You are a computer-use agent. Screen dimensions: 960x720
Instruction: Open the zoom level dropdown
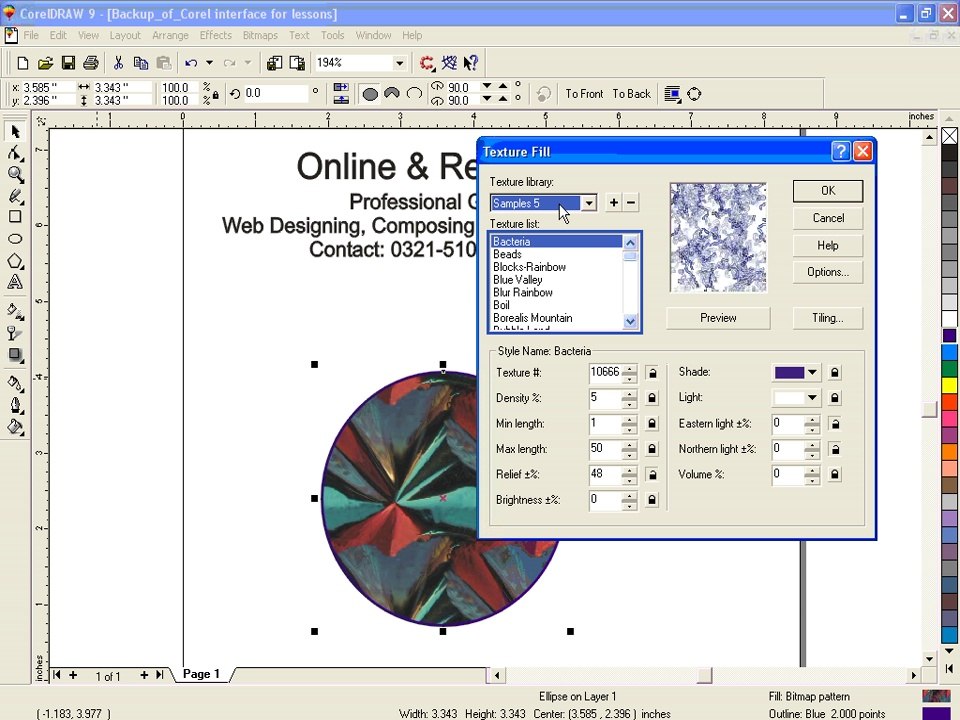point(400,63)
